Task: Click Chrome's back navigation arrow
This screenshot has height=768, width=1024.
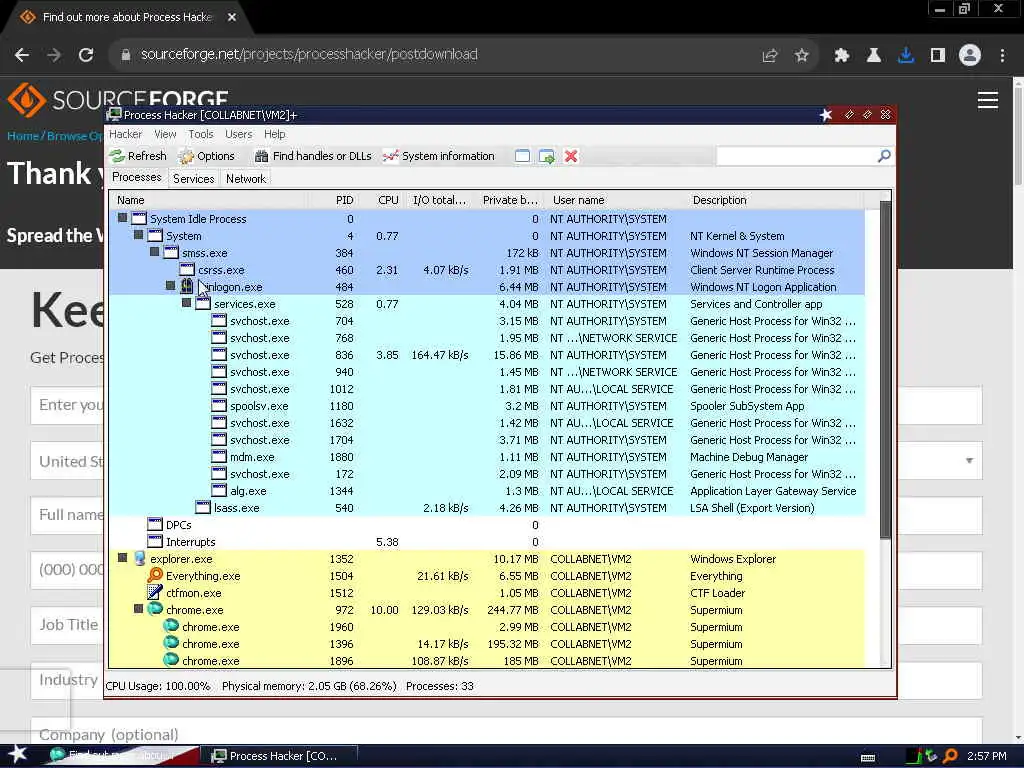Action: point(22,55)
